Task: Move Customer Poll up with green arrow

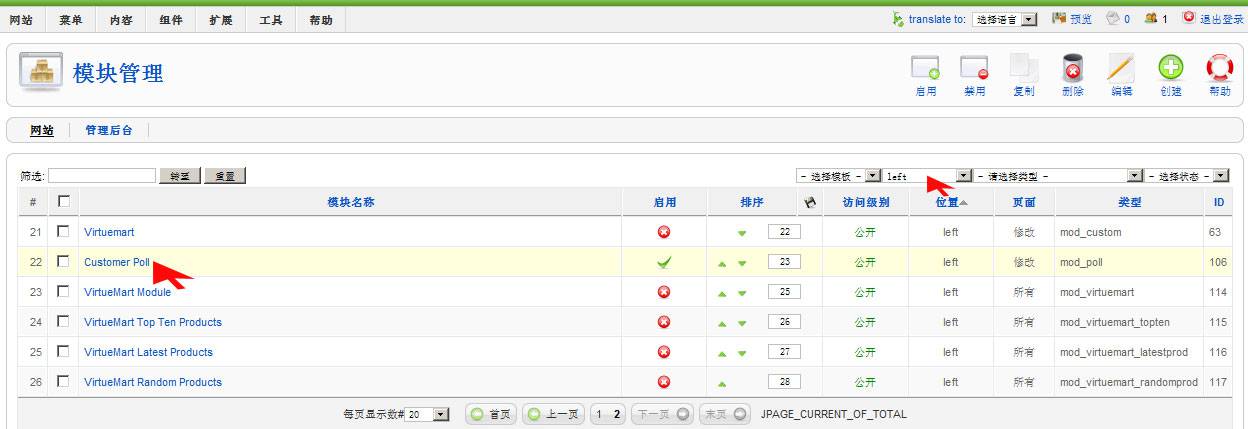Action: [x=722, y=263]
